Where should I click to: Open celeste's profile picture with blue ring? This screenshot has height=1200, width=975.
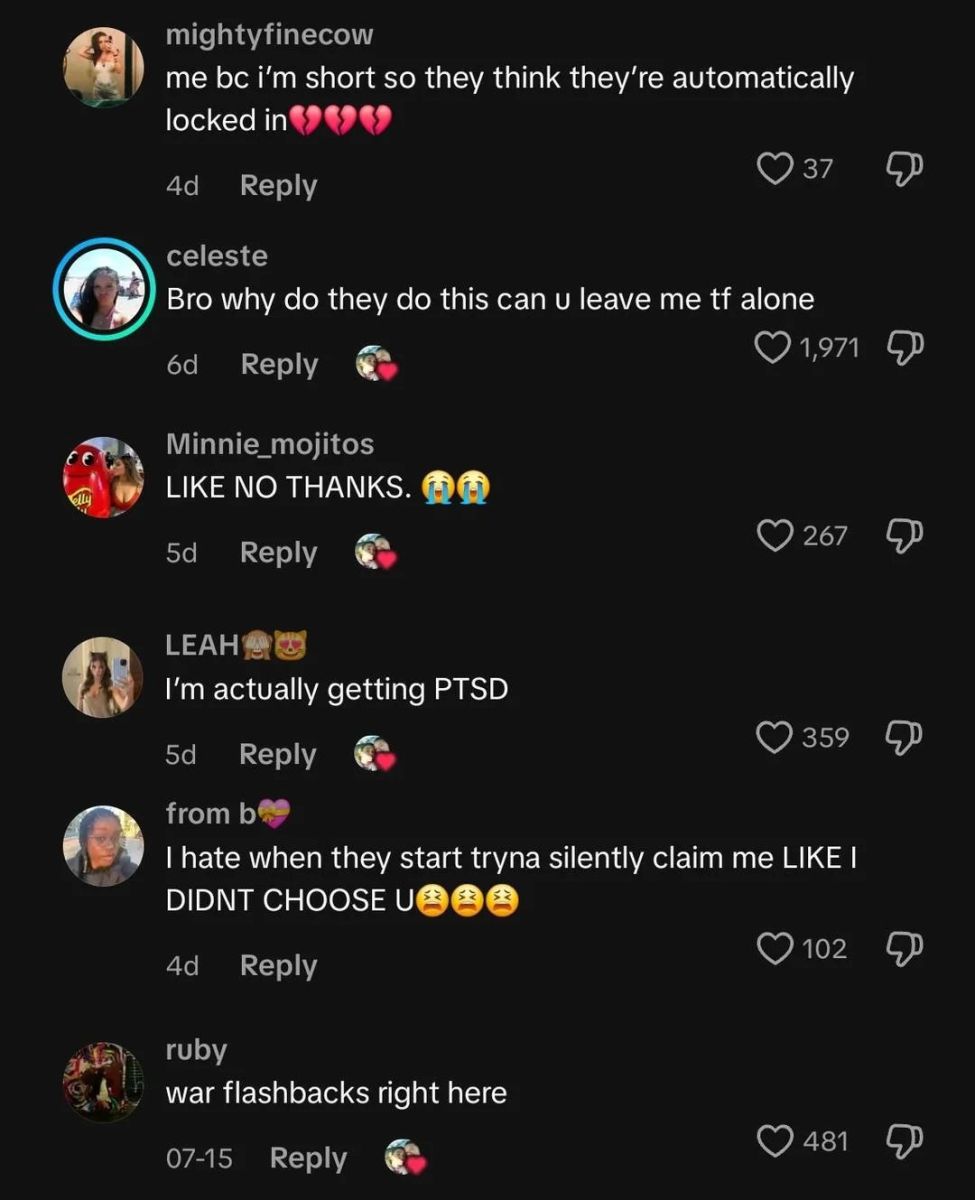click(104, 290)
